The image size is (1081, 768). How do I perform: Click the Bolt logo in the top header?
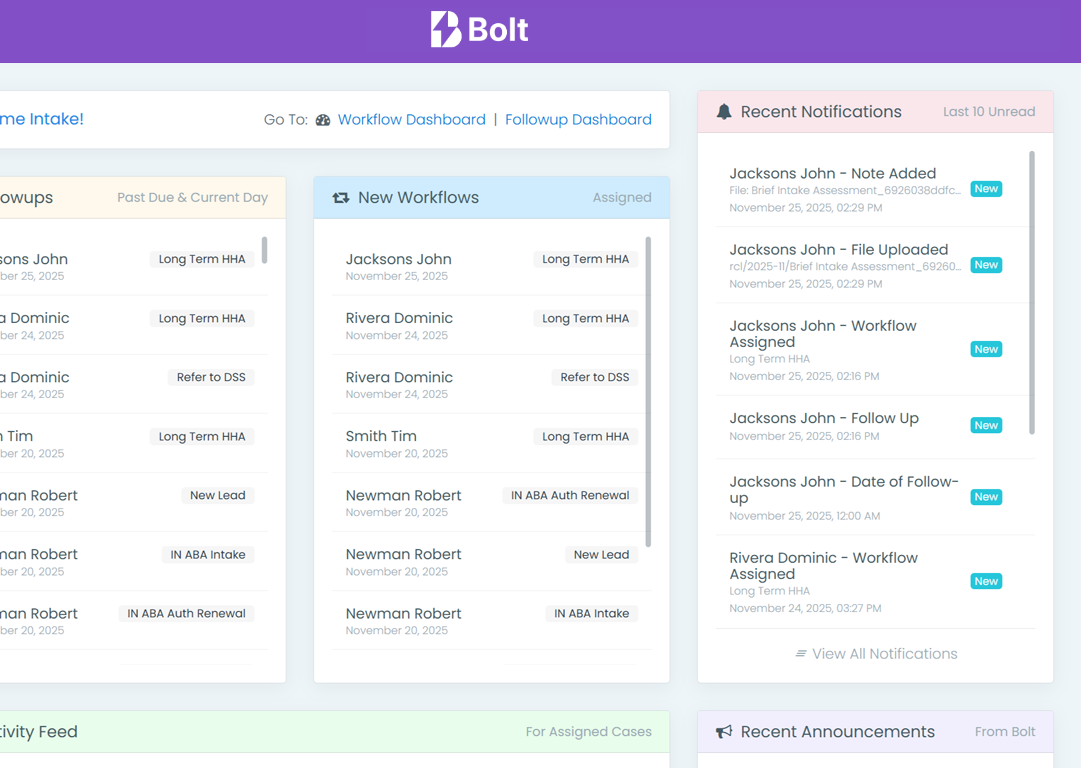(x=478, y=30)
